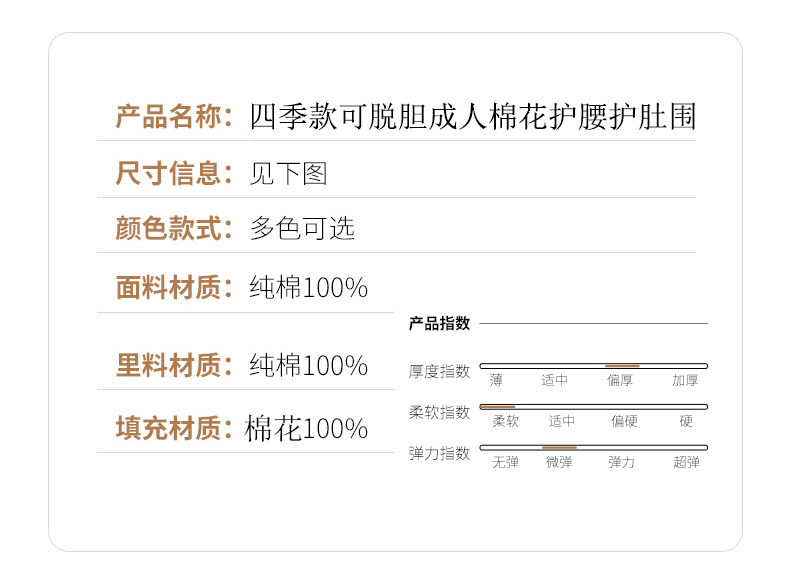Choose the 超弹 elasticity label
This screenshot has height=576, width=790.
click(686, 462)
